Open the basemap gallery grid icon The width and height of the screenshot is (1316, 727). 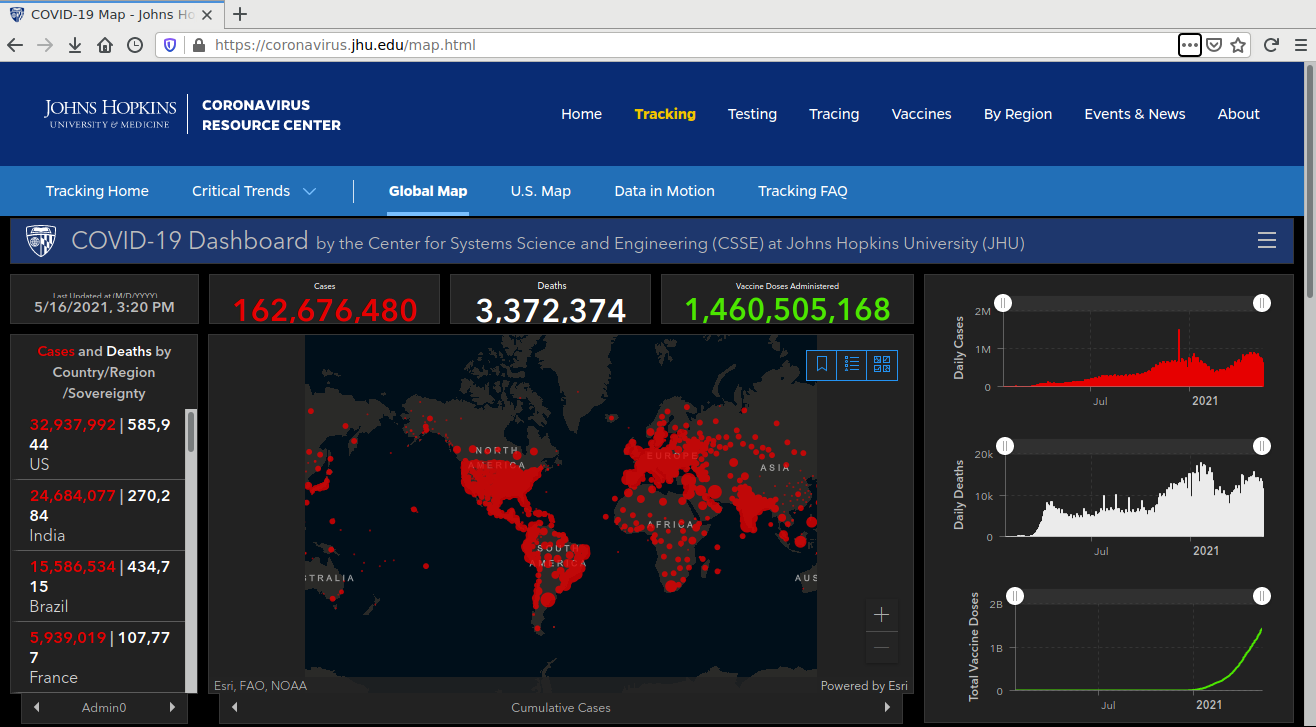point(882,364)
